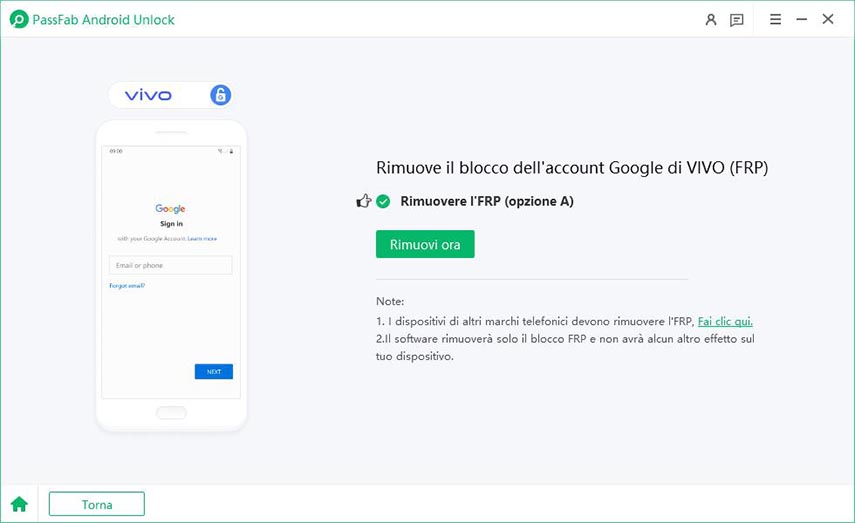Screen dimensions: 855x523
Task: Open the hamburger menu
Action: point(775,19)
